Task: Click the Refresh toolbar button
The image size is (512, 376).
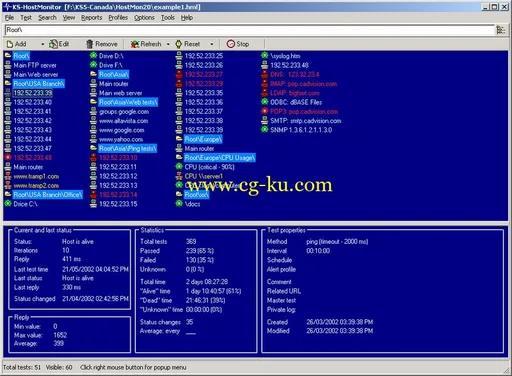Action: (x=146, y=44)
